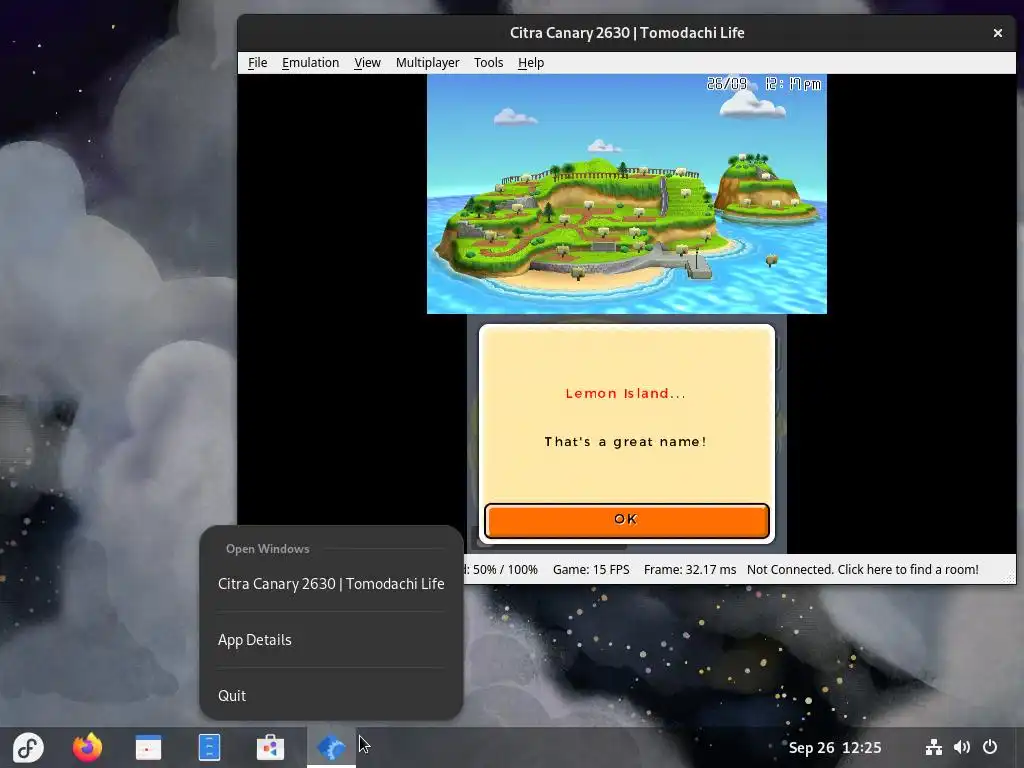Click 'Not Connected. Click here to find a room!'

(863, 569)
